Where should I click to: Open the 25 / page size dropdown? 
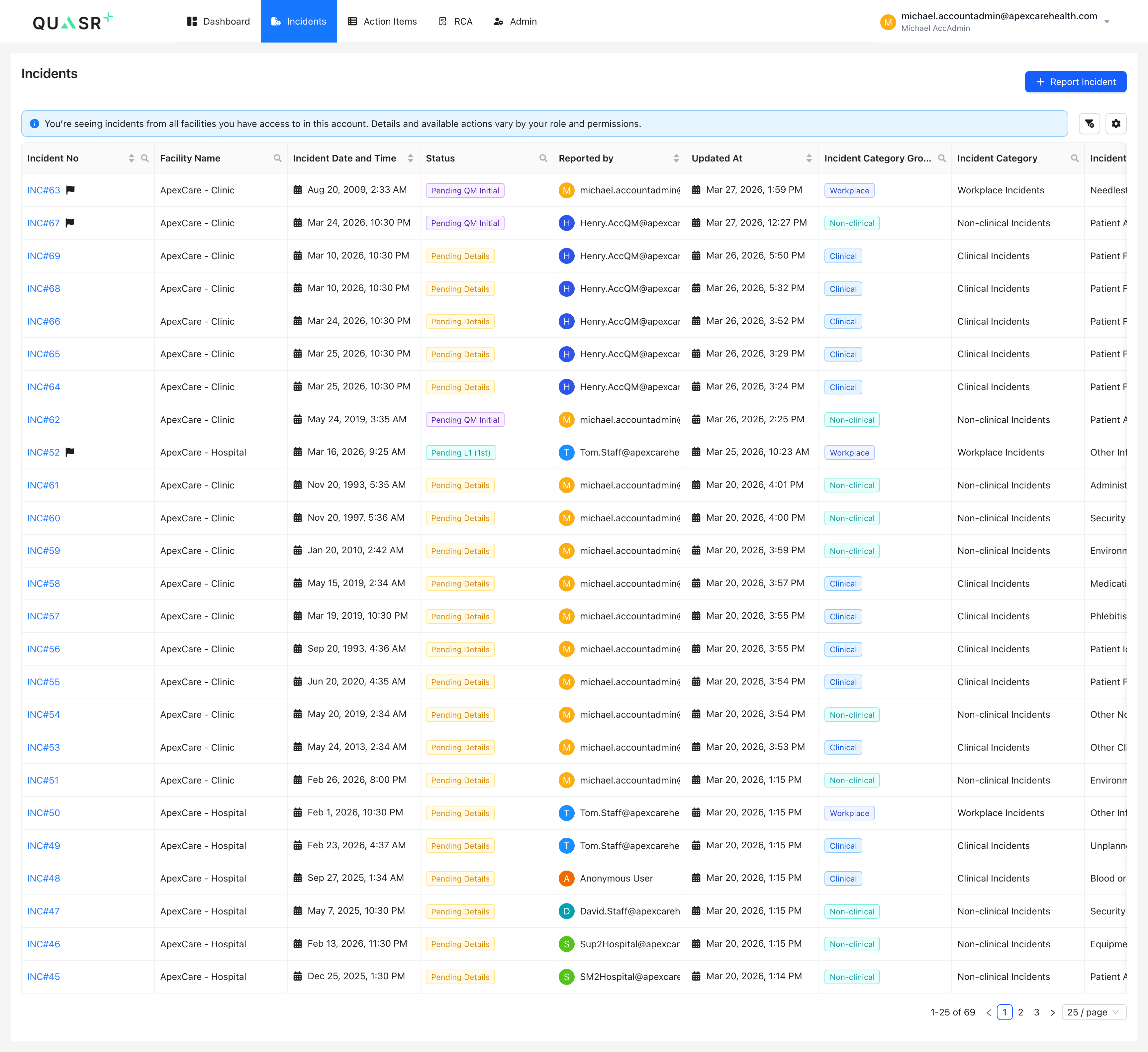point(1093,1012)
